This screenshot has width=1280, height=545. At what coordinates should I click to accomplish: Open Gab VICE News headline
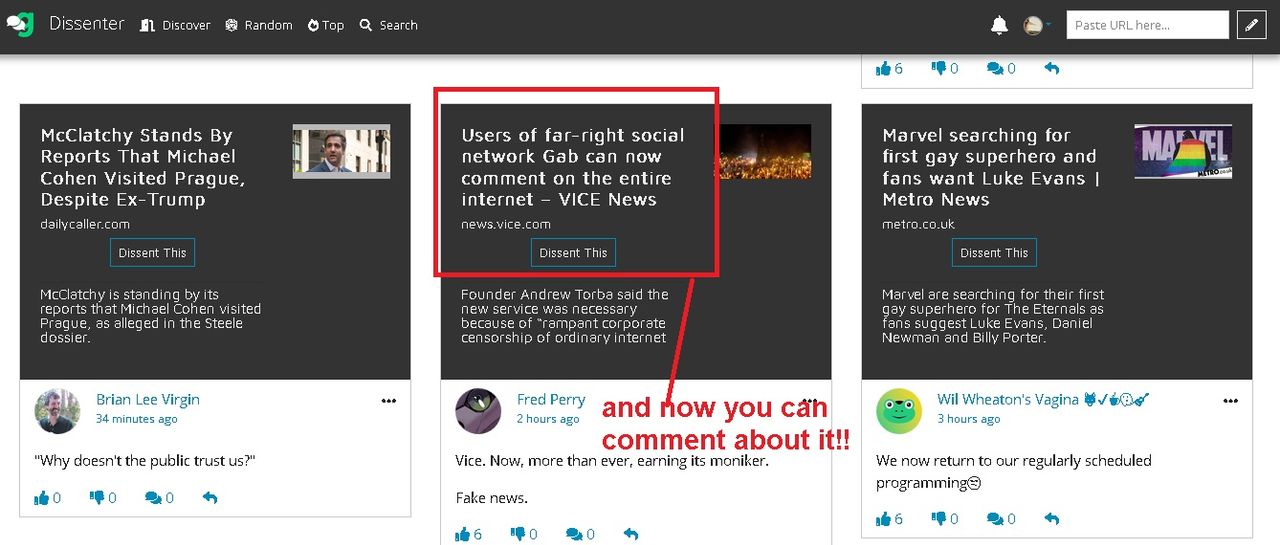pos(573,167)
